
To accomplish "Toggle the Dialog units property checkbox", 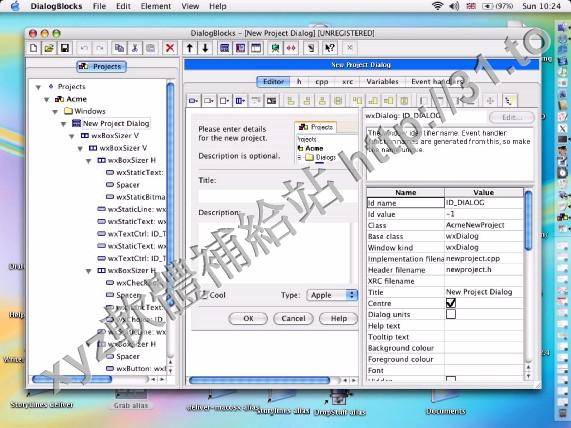I will [451, 314].
